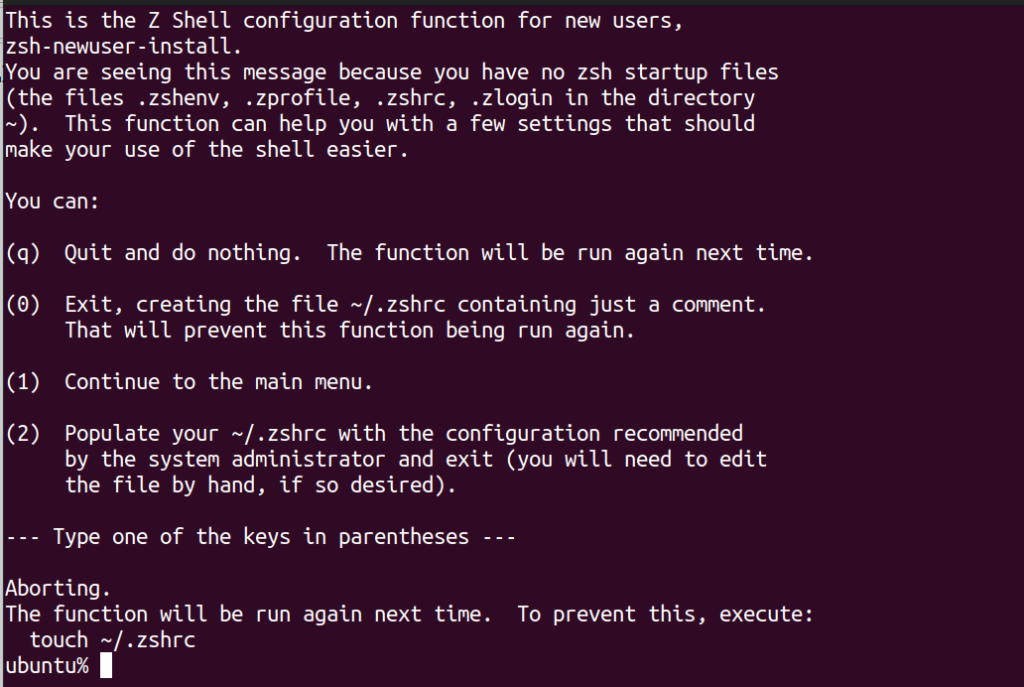This screenshot has height=687, width=1024.
Task: Click the 'Aborting.' message line
Action: pos(58,588)
